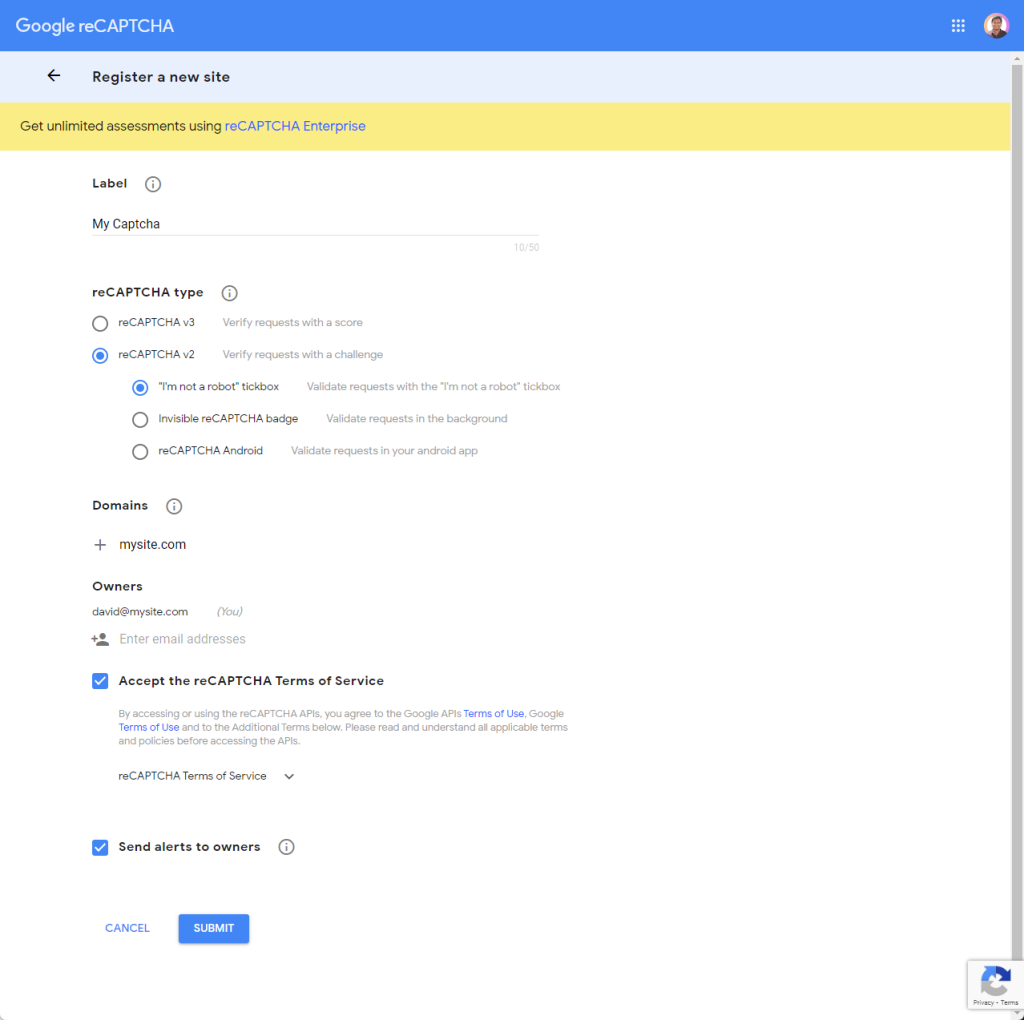Show info about Send alerts to owners

pyautogui.click(x=286, y=847)
